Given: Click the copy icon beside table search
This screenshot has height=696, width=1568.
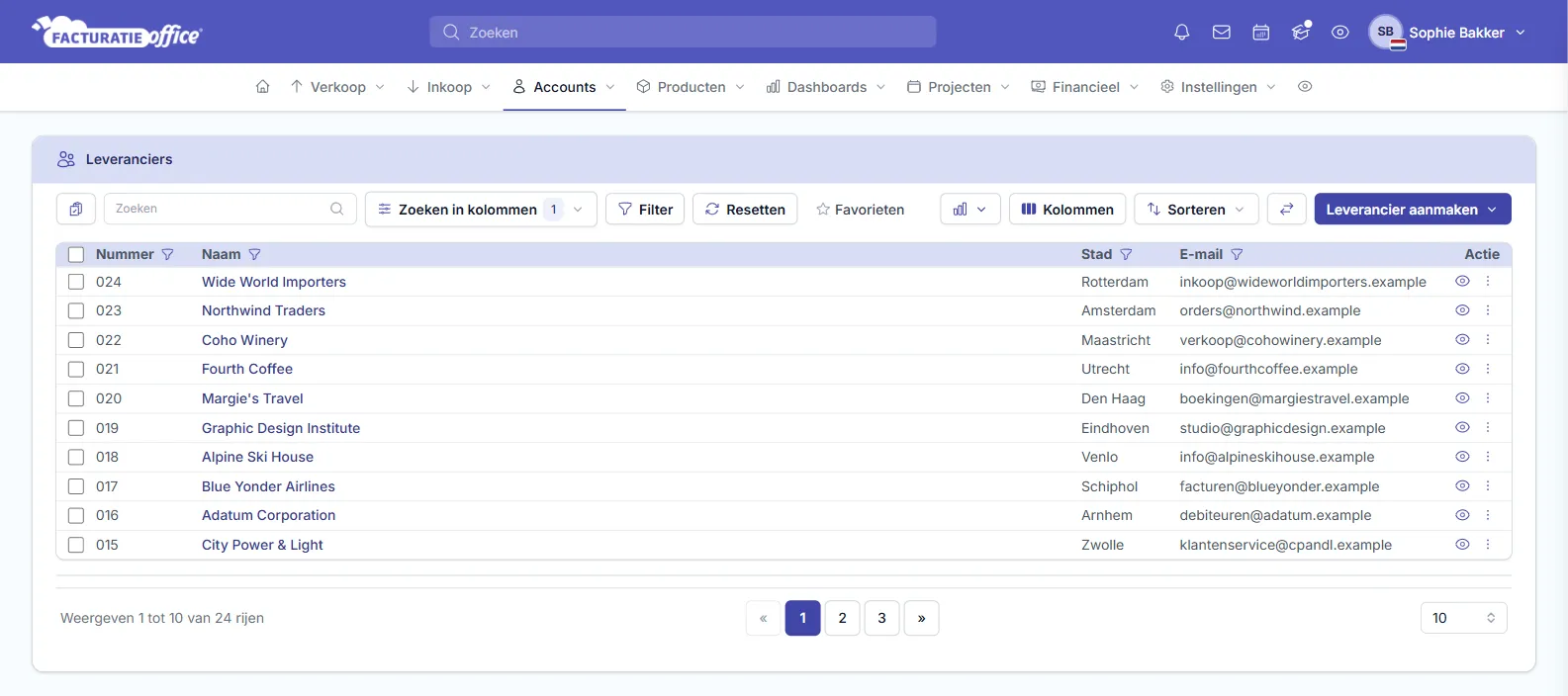Looking at the screenshot, I should [76, 209].
